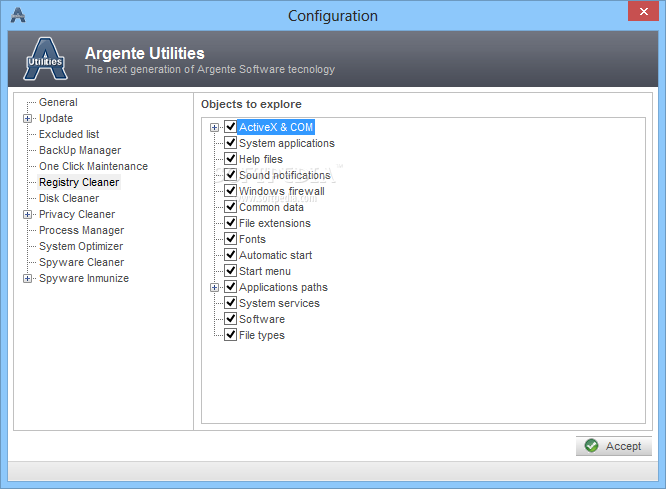Toggle the Start menu checkbox

click(x=231, y=271)
